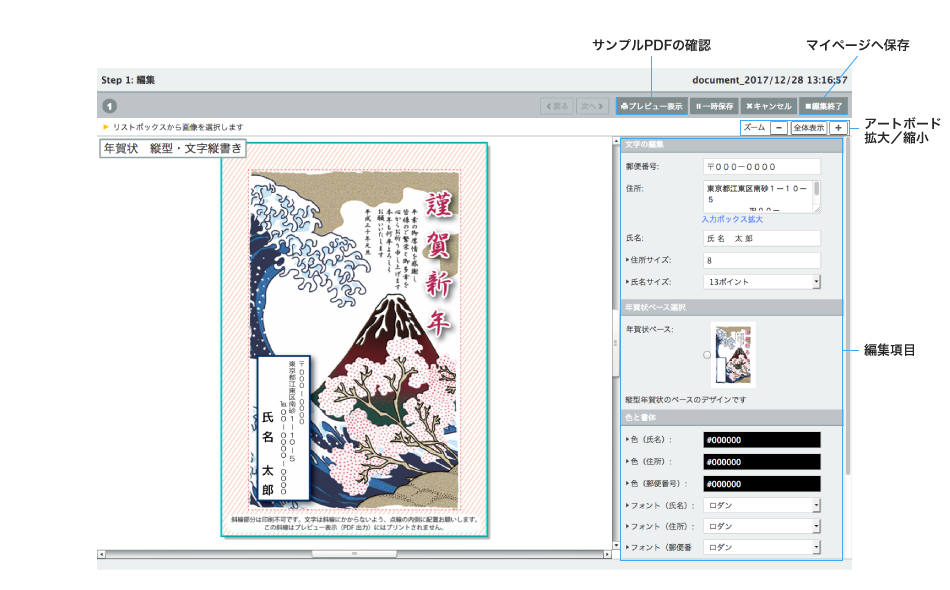Click the canvas horizontal scrollbar right arrow
The width and height of the screenshot is (950, 590).
[x=607, y=554]
